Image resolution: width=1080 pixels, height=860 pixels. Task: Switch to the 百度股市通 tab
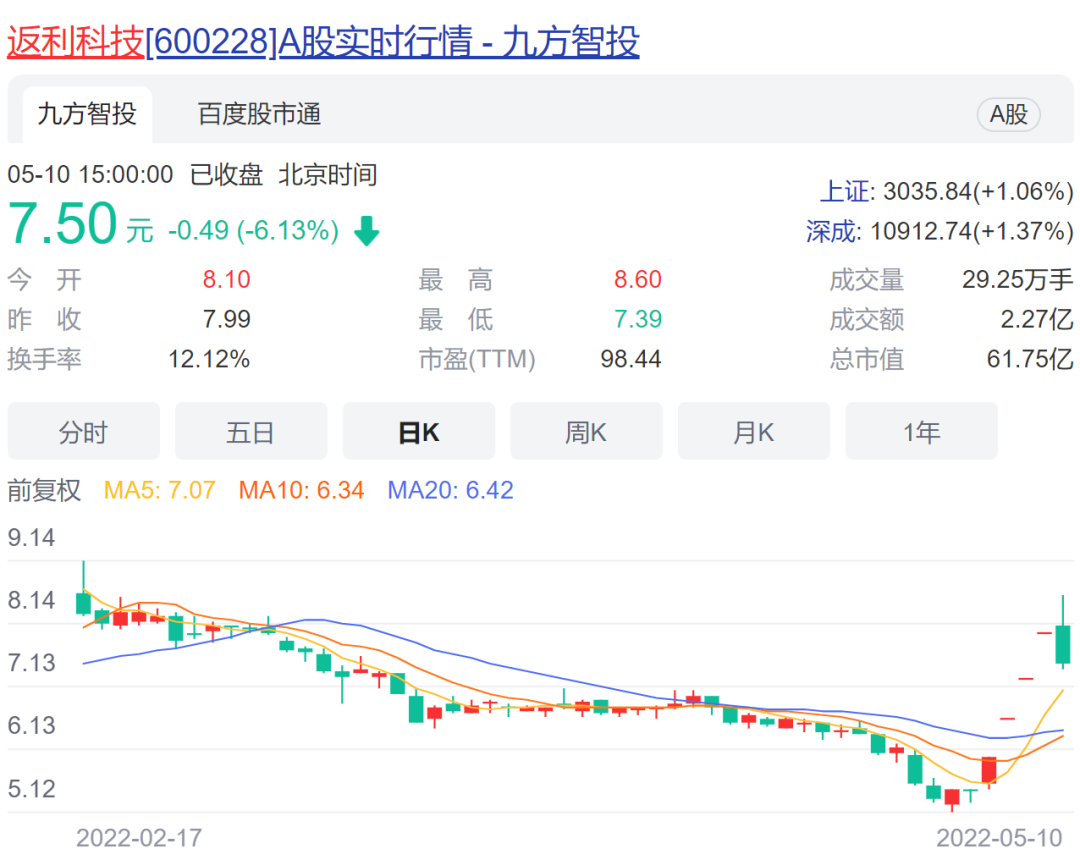click(259, 115)
